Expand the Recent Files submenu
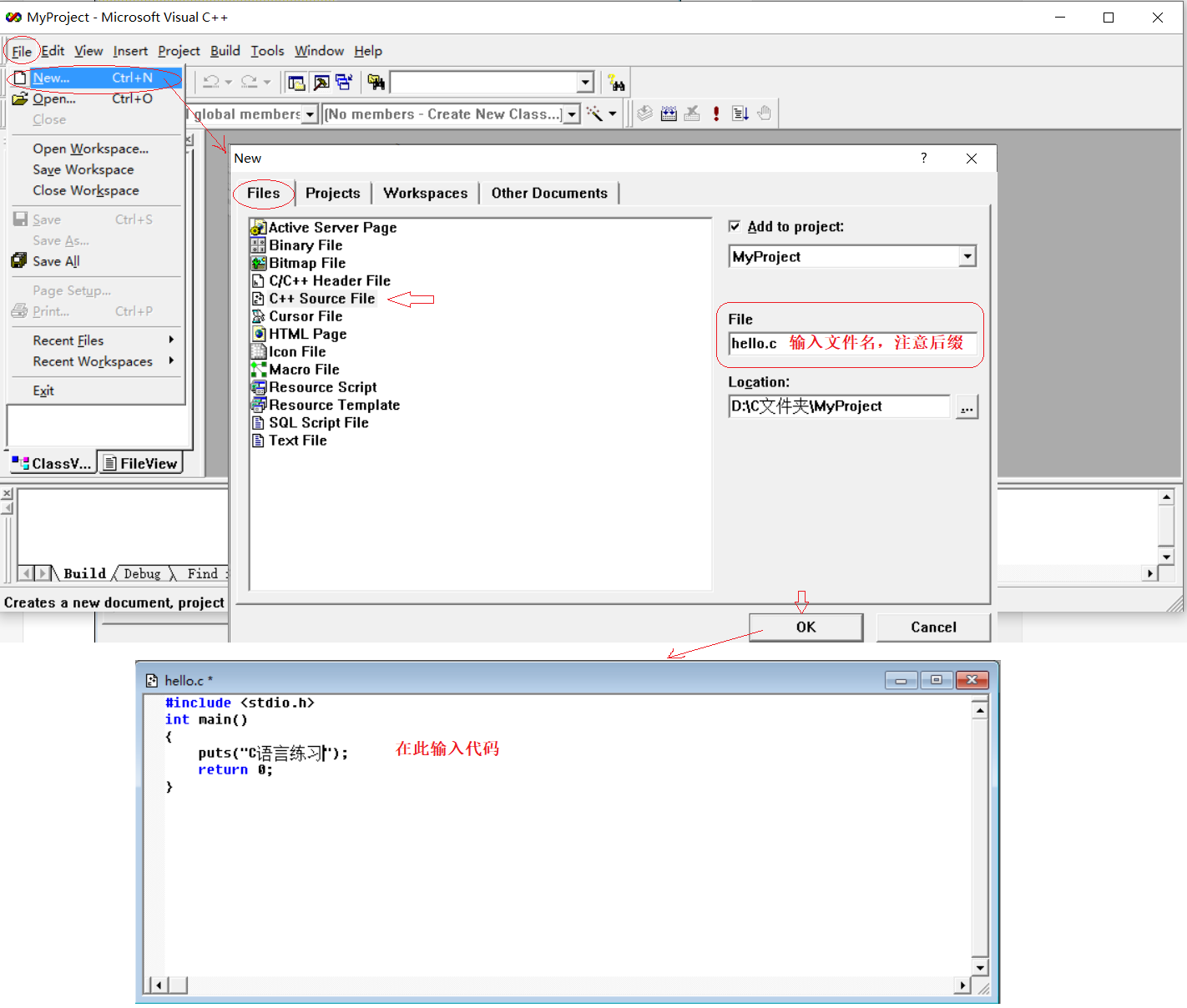Screen dimensions: 1187x1008 click(171, 340)
